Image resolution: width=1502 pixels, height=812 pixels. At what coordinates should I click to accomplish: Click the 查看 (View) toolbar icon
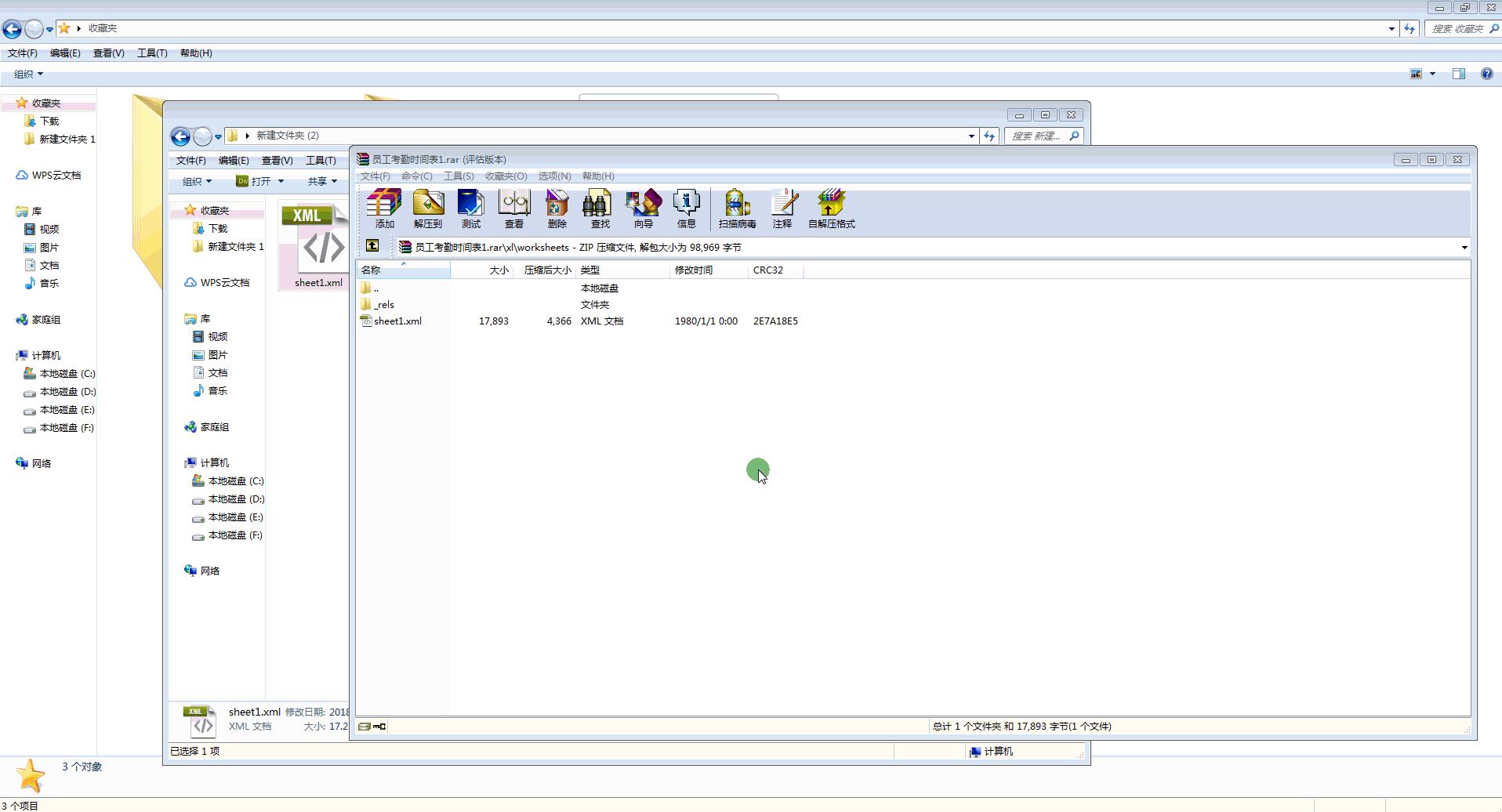pos(513,208)
